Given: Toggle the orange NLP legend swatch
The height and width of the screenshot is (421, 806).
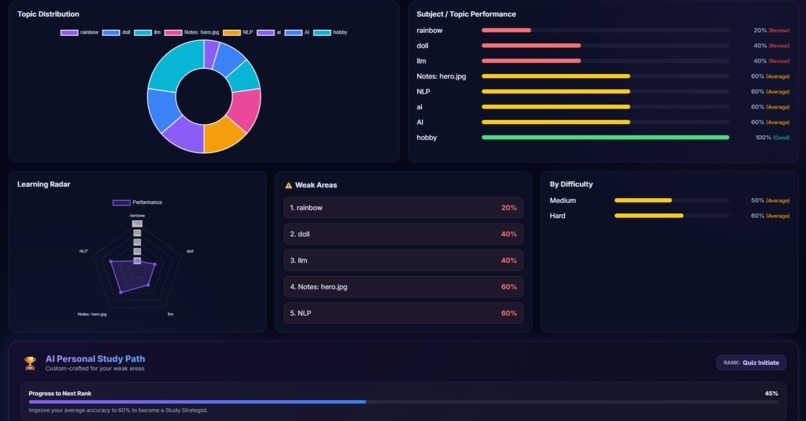Looking at the screenshot, I should tap(232, 32).
